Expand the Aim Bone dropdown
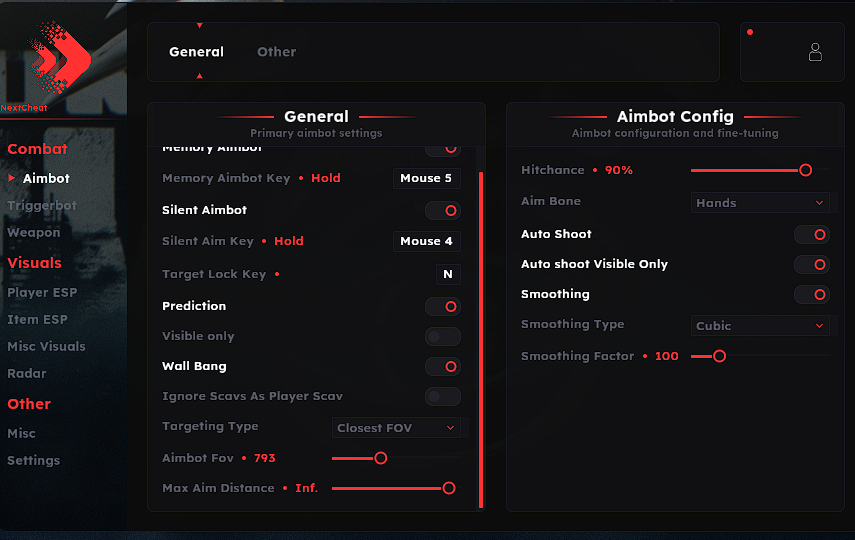 (761, 203)
